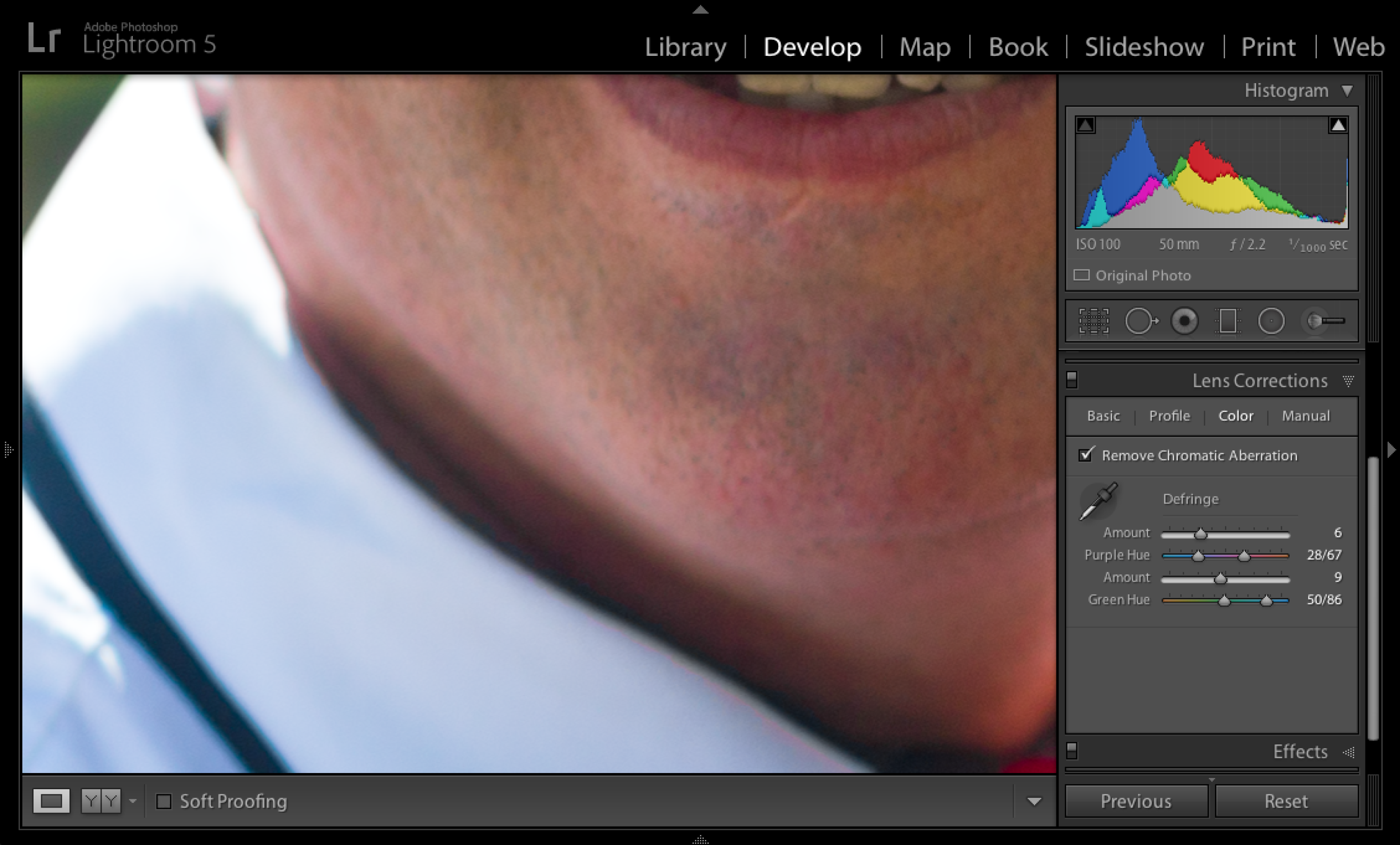
Task: Open the Manual tab in Lens Corrections
Action: tap(1305, 415)
